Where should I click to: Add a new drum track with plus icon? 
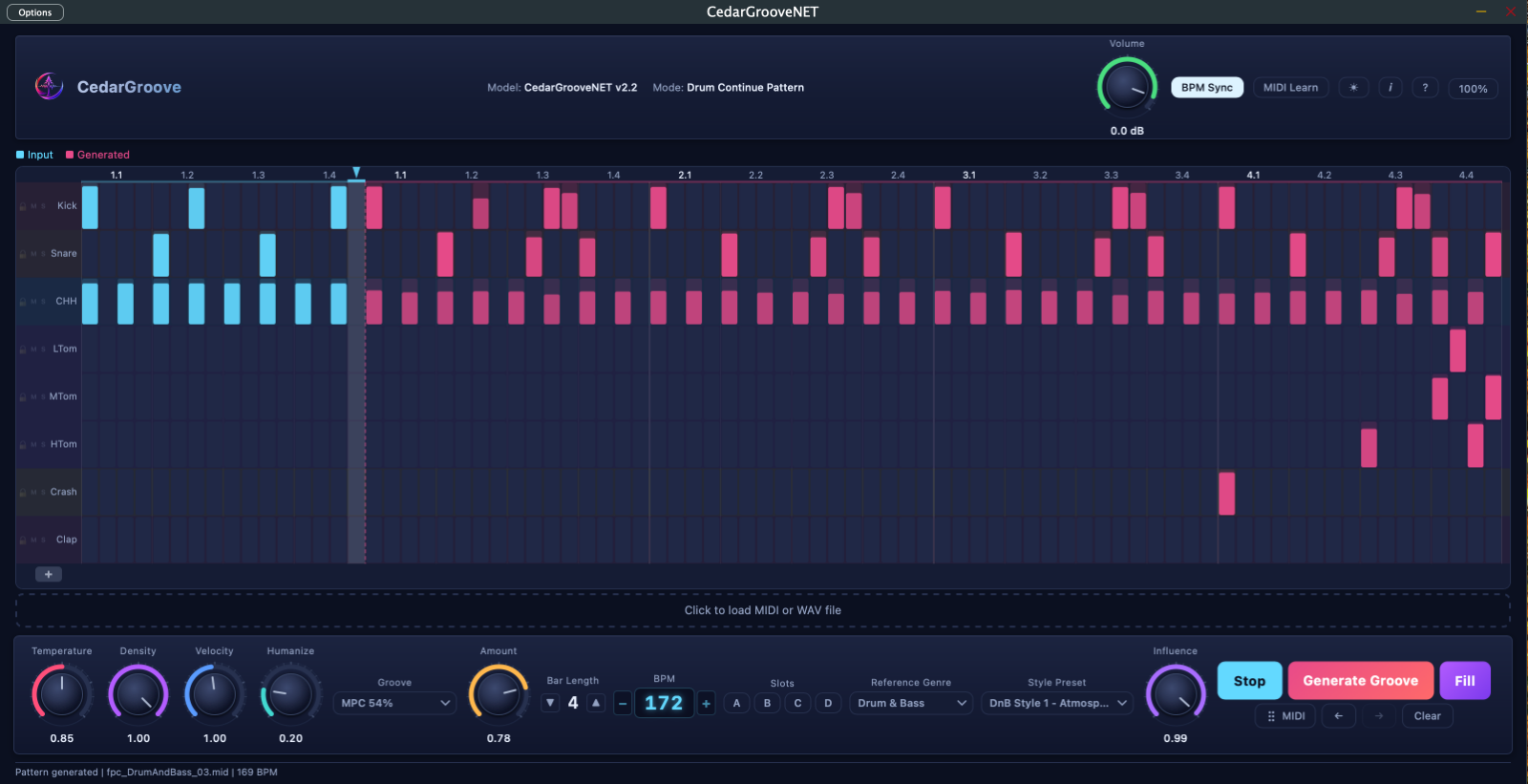pos(49,574)
